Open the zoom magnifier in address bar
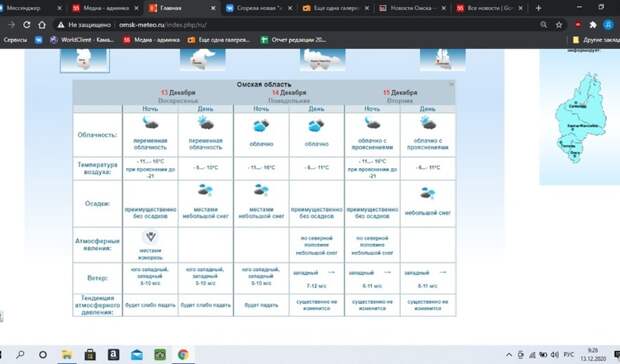Screen dimensions: 620x364 [x=544, y=25]
